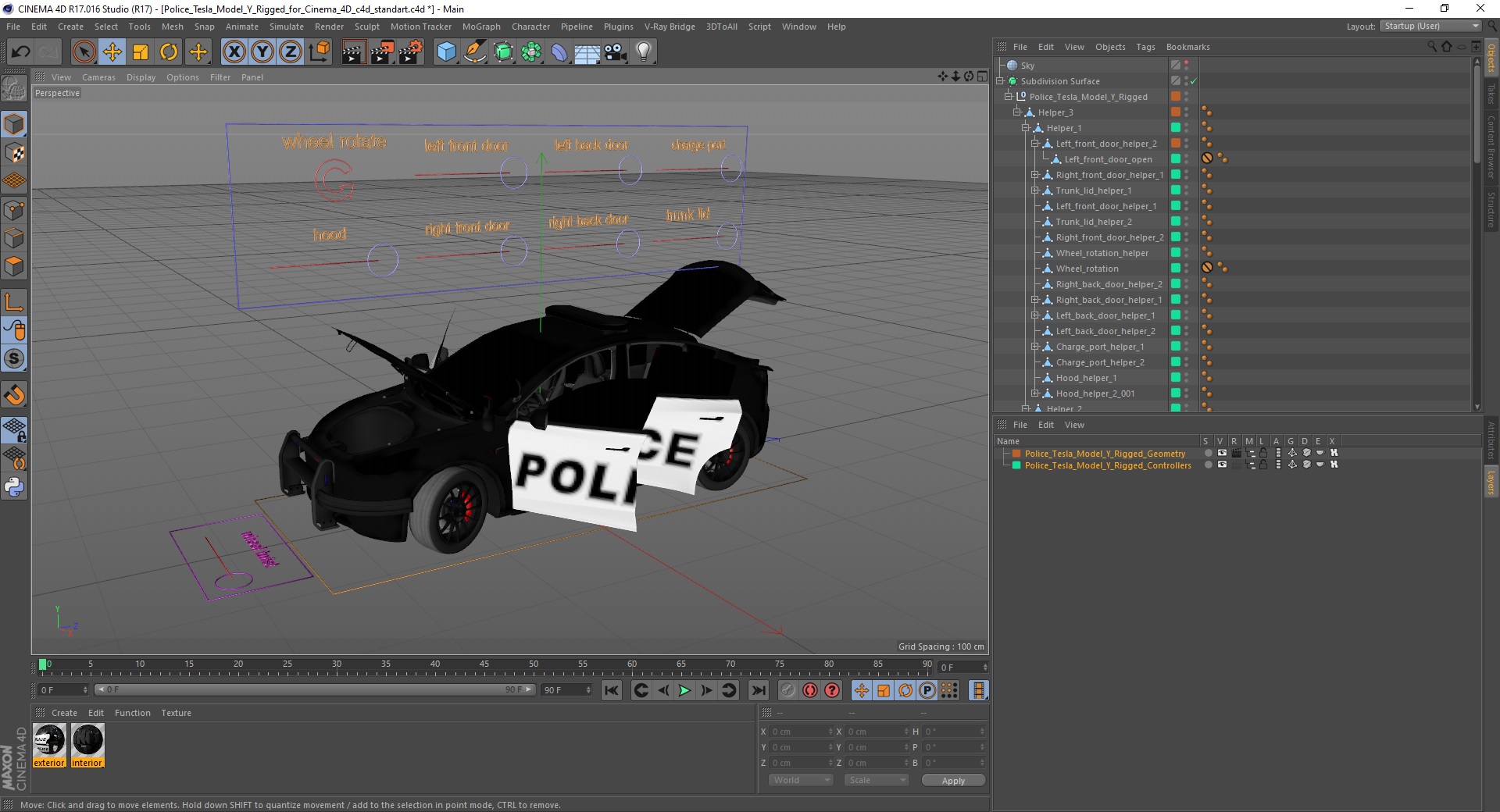The image size is (1500, 812).
Task: Open the Python script icon
Action: [x=14, y=487]
